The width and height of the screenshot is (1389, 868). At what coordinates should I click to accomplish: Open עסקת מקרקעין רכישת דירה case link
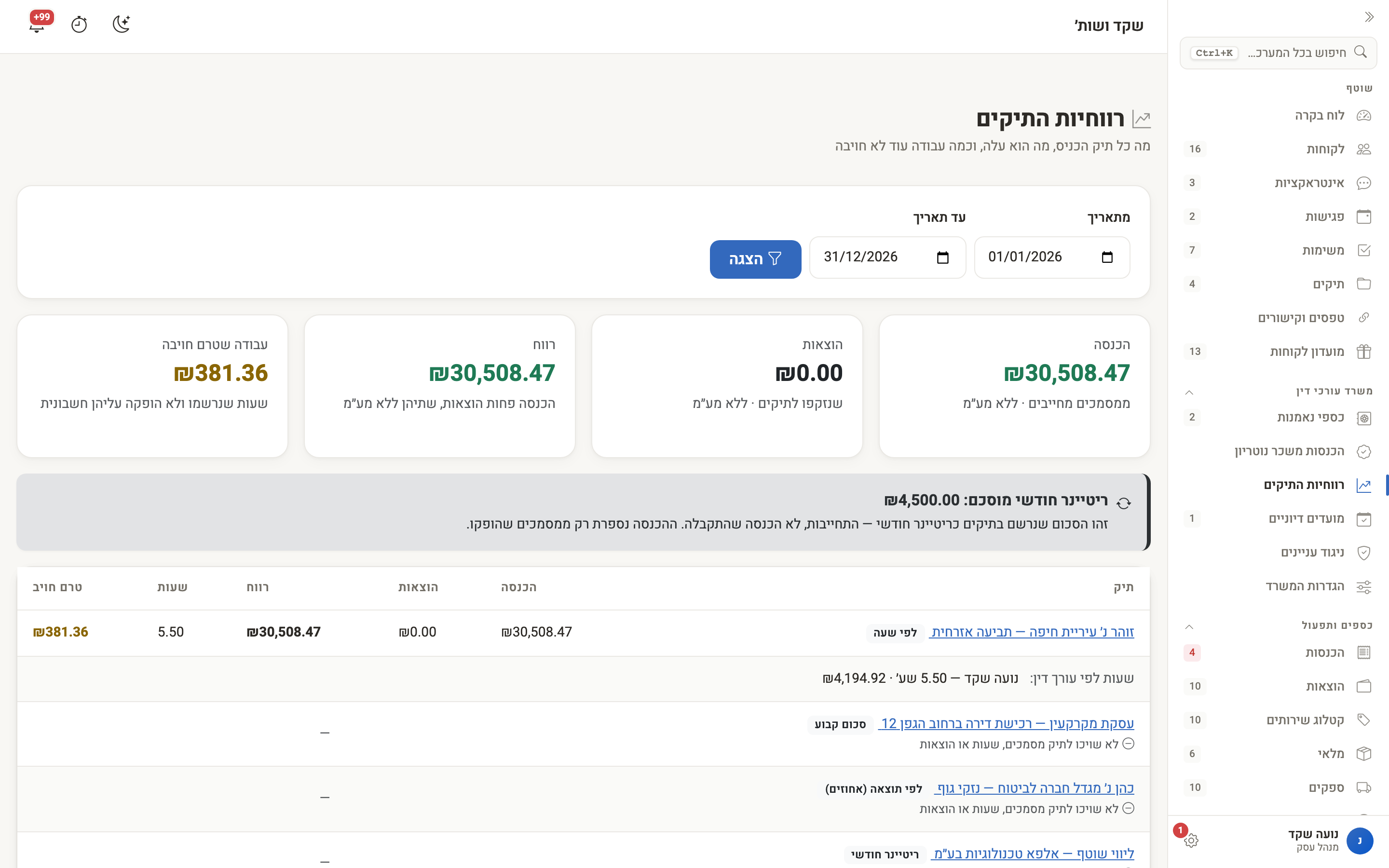1007,723
